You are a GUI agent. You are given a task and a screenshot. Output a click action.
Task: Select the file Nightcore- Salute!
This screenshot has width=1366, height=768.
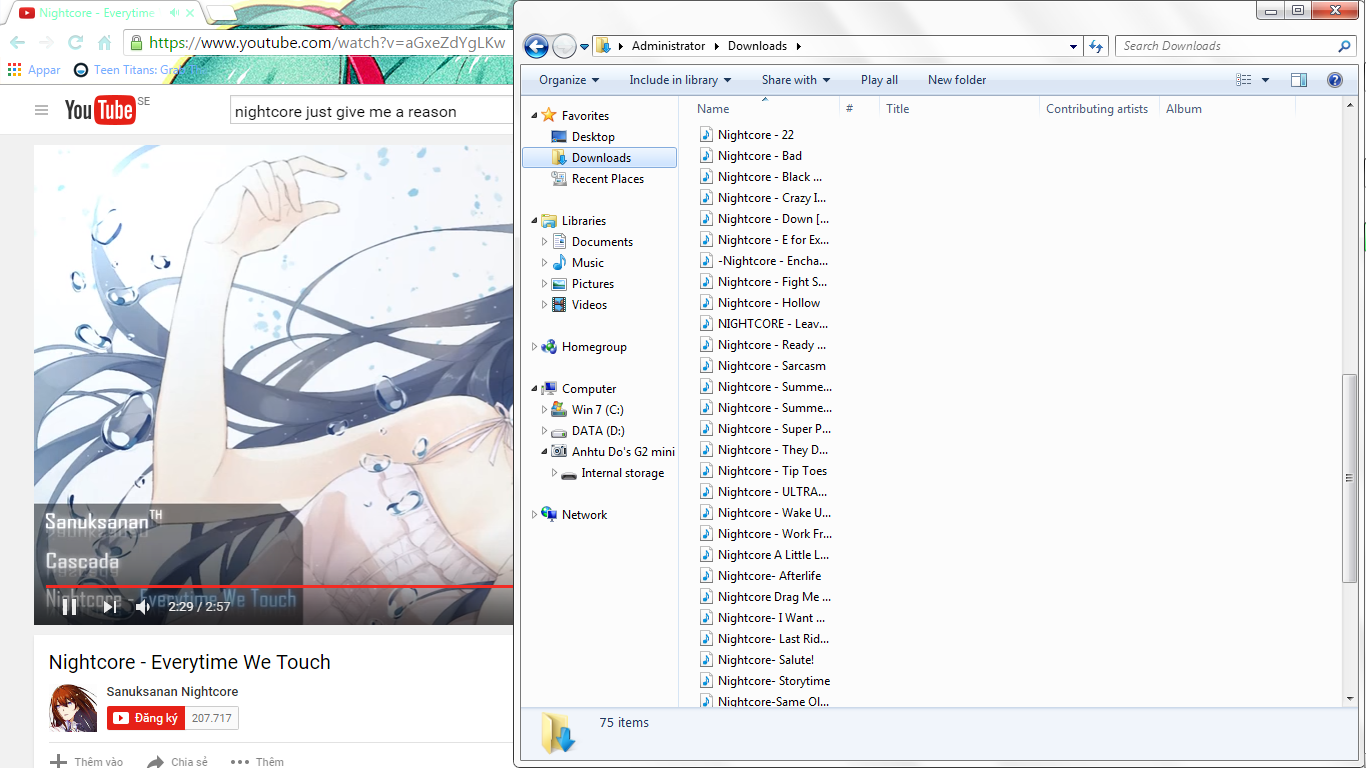point(766,660)
